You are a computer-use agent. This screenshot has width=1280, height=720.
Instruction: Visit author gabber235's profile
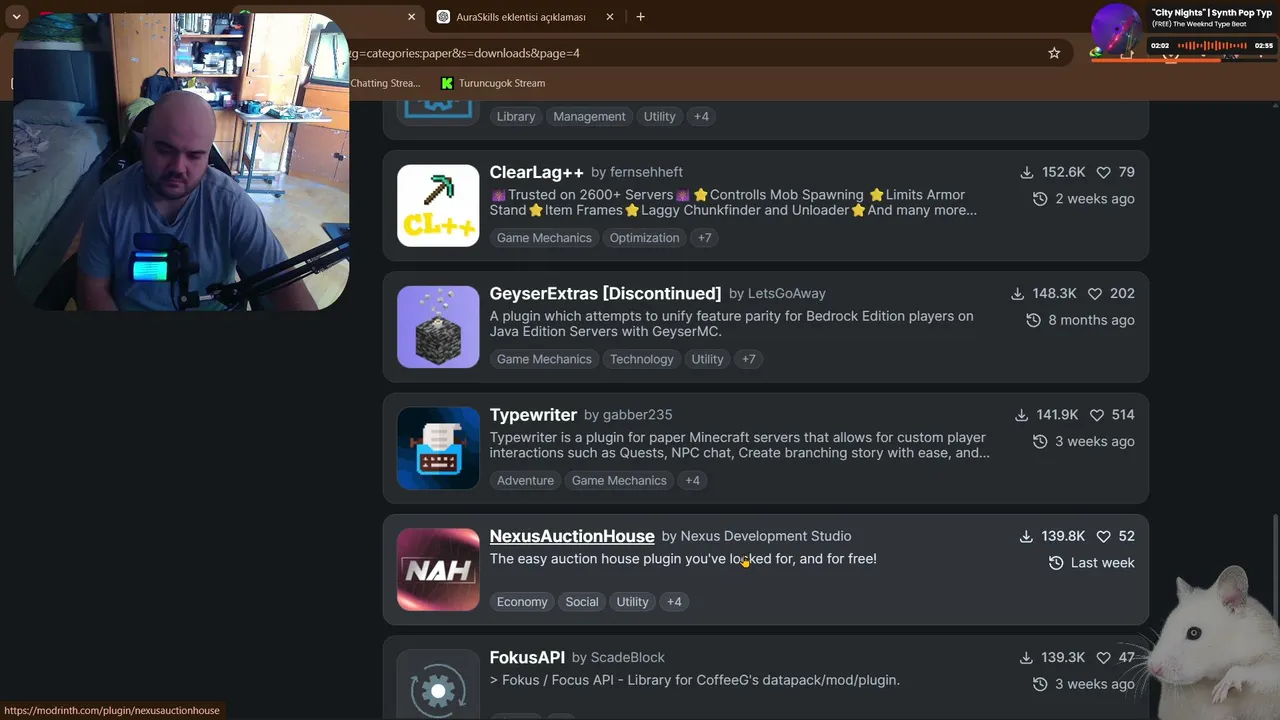coord(637,415)
